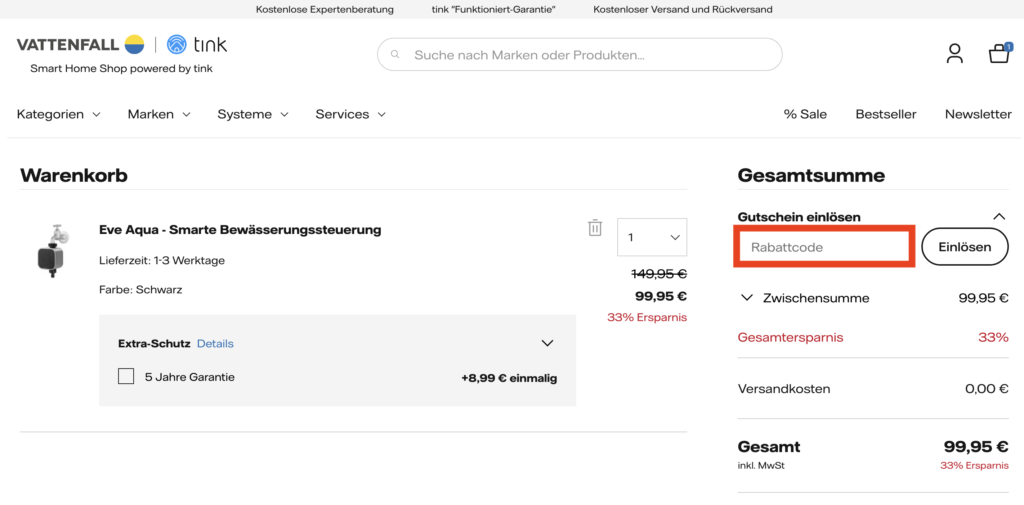The width and height of the screenshot is (1024, 505).
Task: Open the Systeme menu
Action: (x=253, y=114)
